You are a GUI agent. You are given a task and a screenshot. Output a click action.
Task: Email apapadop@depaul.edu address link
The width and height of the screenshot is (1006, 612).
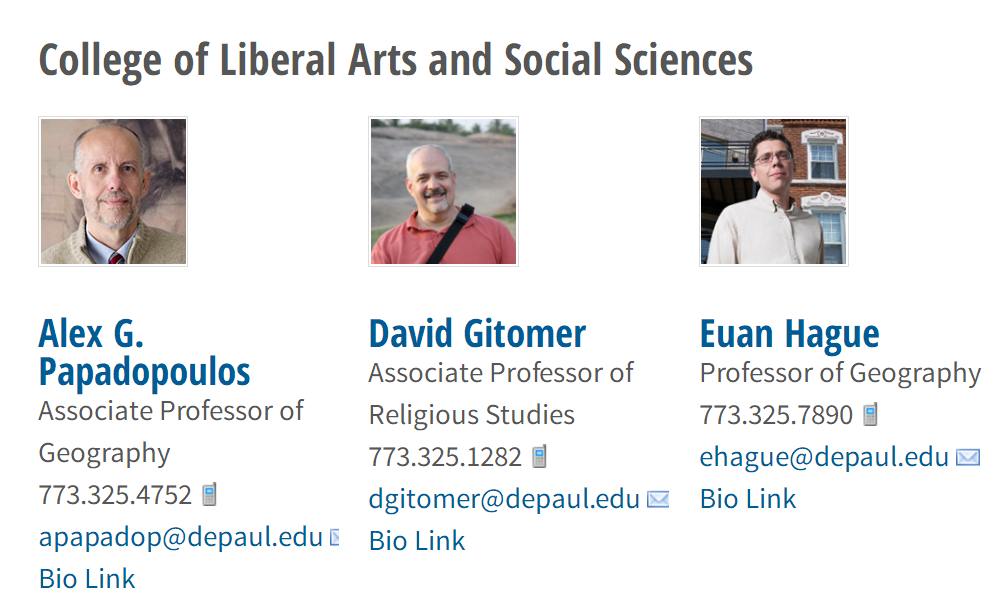180,537
